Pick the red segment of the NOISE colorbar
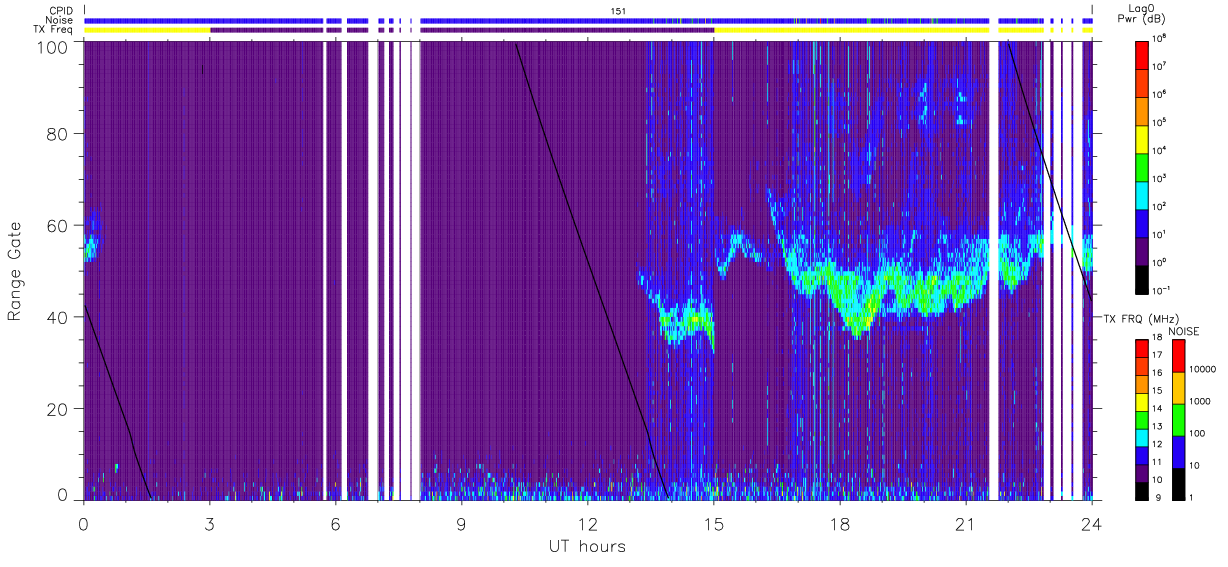 (x=1178, y=356)
